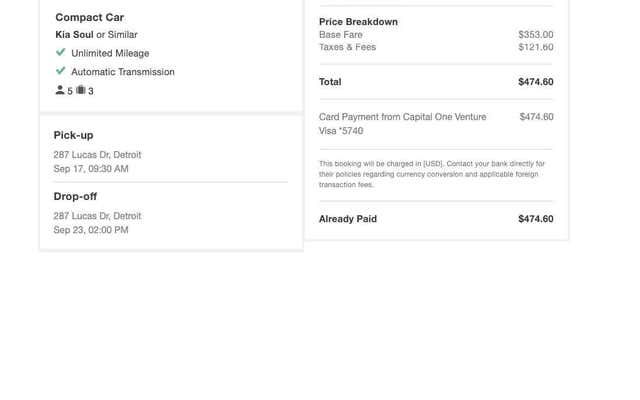The image size is (640, 400).
Task: Click the Base Fare amount $353.00
Action: click(x=536, y=35)
